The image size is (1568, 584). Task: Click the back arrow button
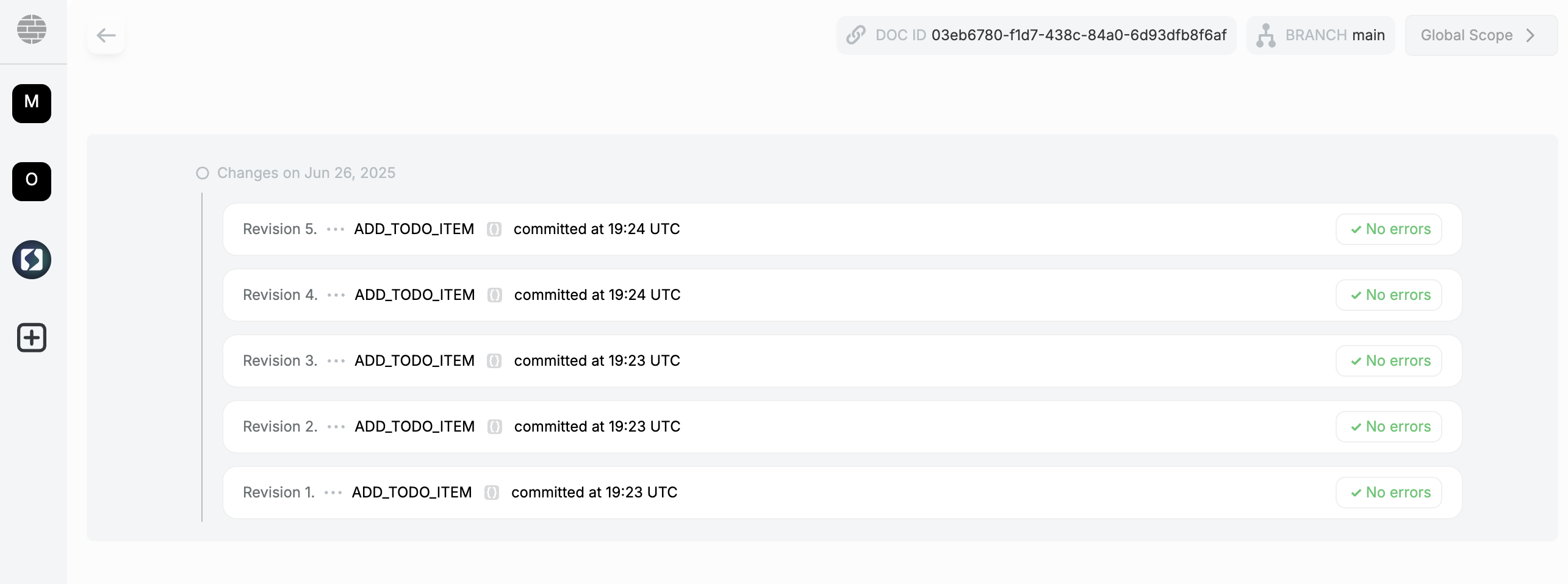106,35
